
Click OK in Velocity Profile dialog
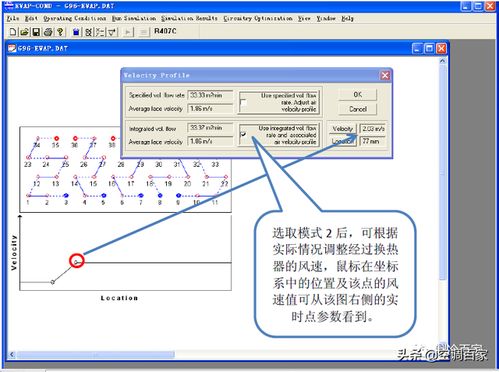pyautogui.click(x=358, y=95)
